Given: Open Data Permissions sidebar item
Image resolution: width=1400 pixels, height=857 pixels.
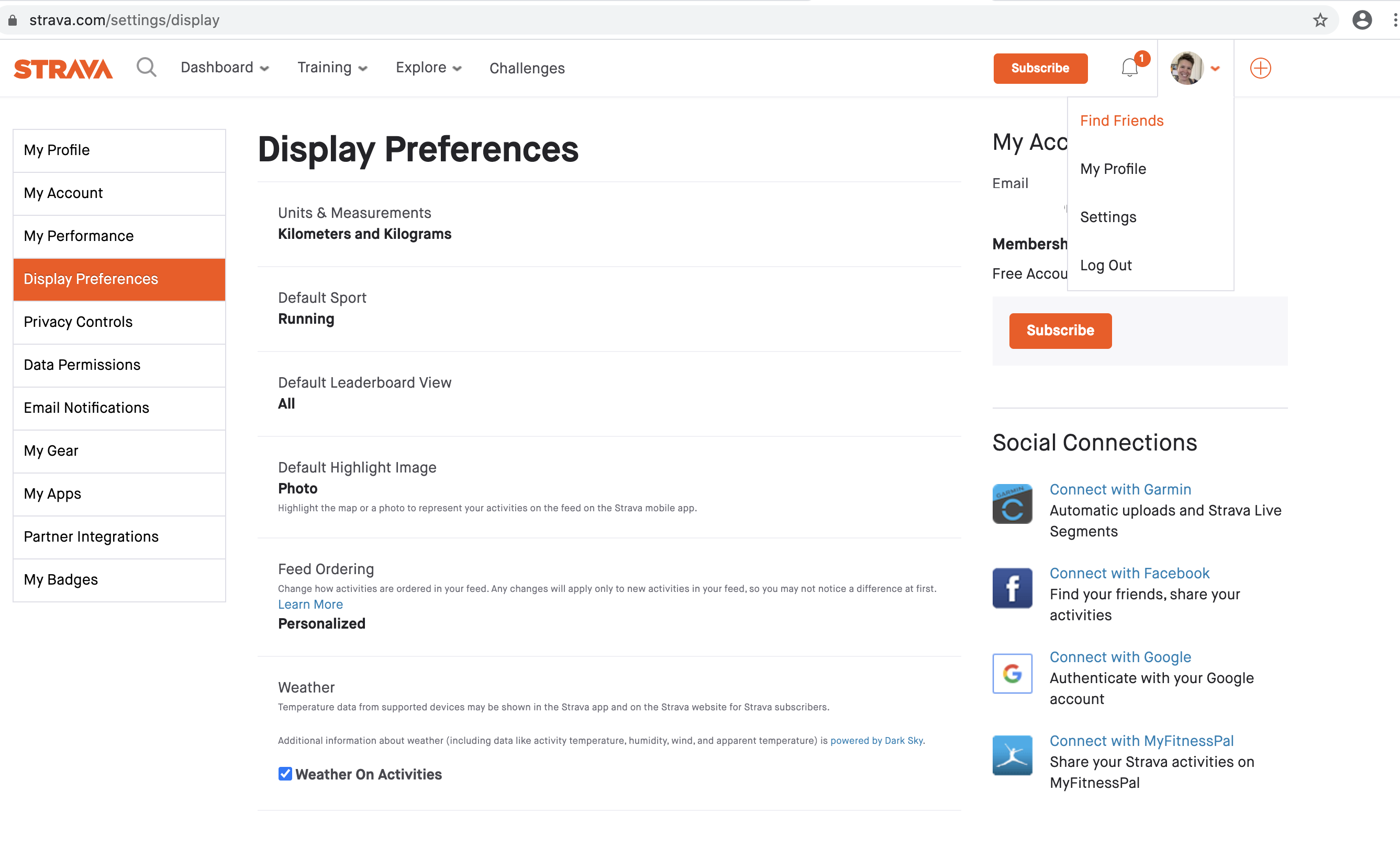Looking at the screenshot, I should [119, 366].
